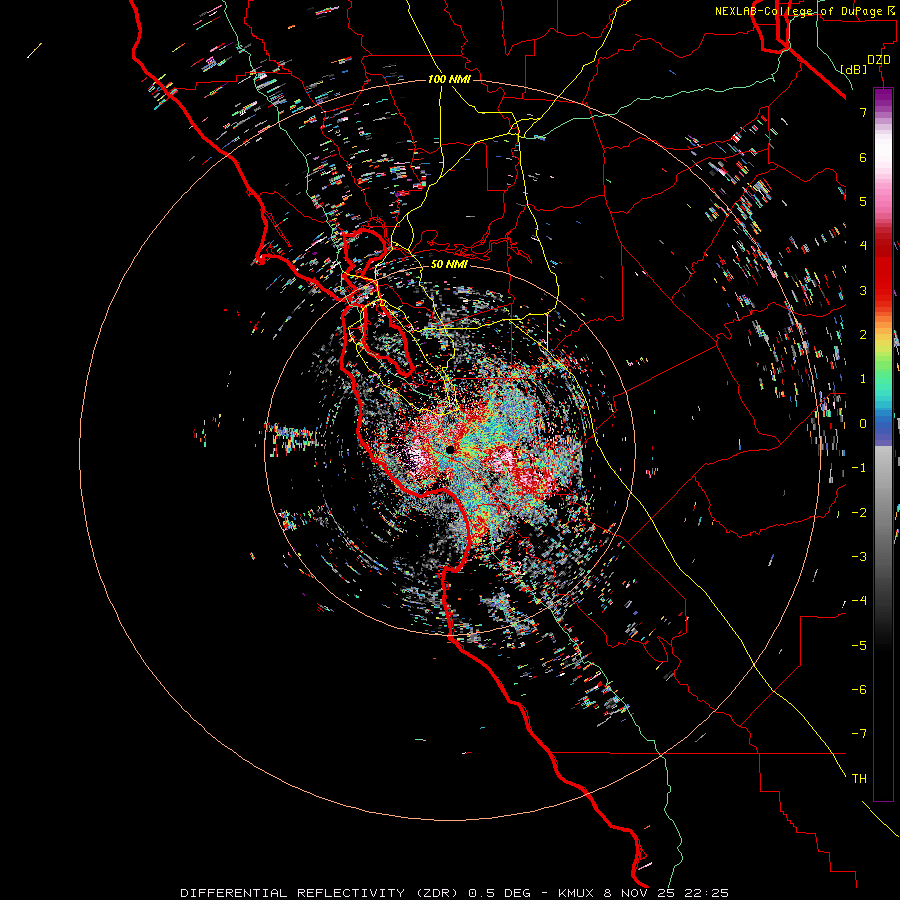Click the color scale at the 0 dB blue band
This screenshot has width=900, height=900.
883,424
